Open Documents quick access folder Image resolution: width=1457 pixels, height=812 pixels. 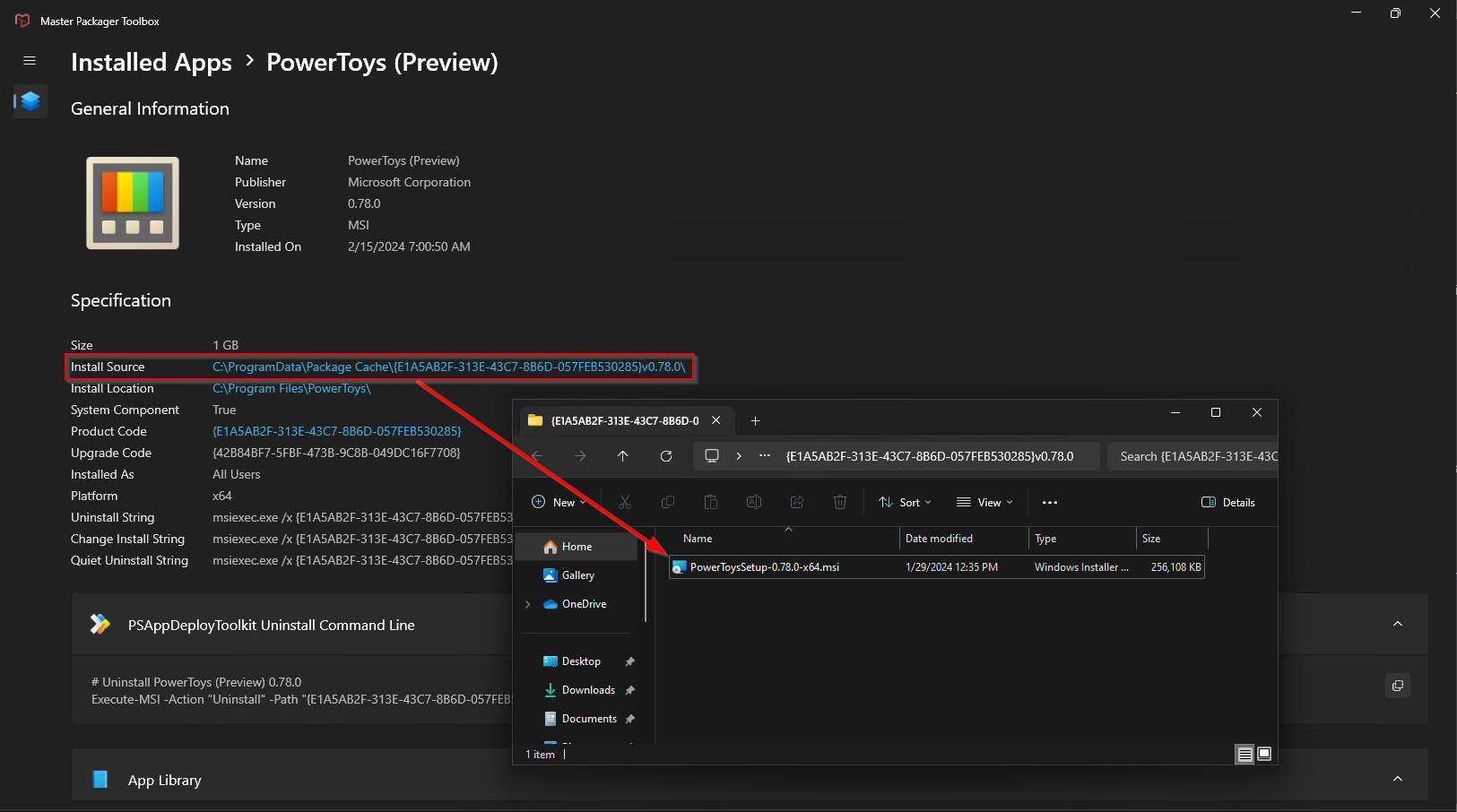click(589, 719)
